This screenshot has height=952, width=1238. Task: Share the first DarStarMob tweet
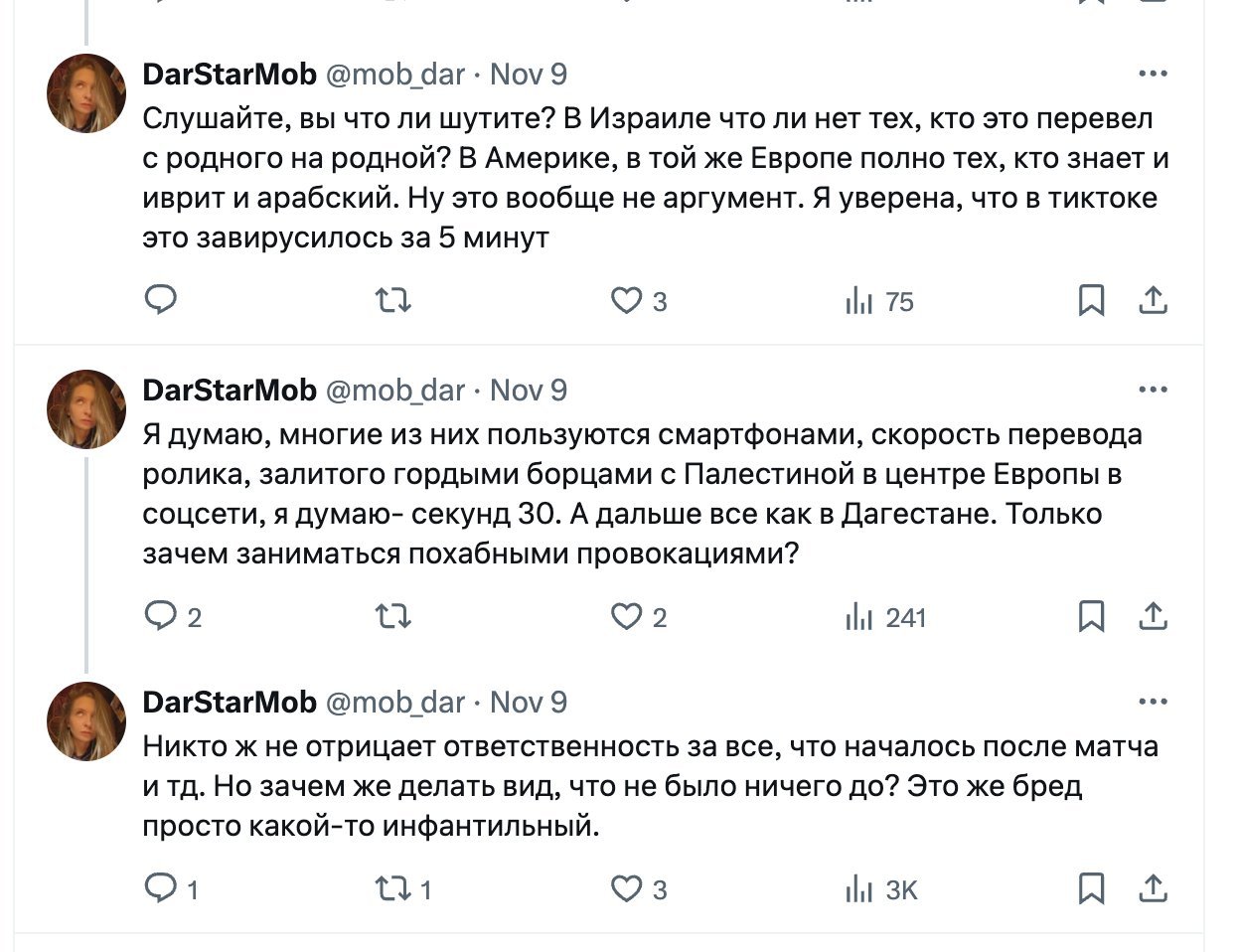point(1153,300)
